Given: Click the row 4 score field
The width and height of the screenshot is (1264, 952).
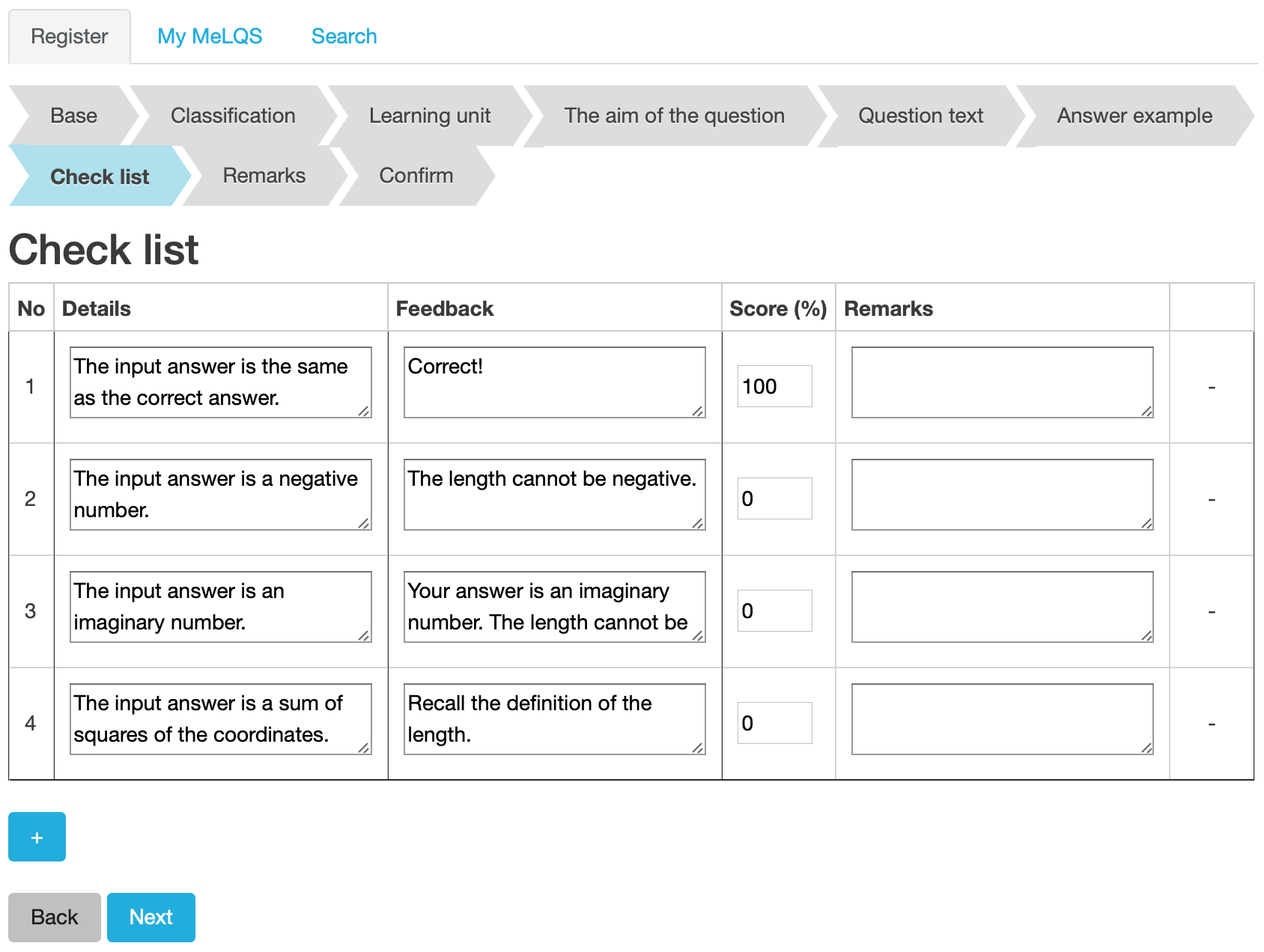Looking at the screenshot, I should (774, 723).
